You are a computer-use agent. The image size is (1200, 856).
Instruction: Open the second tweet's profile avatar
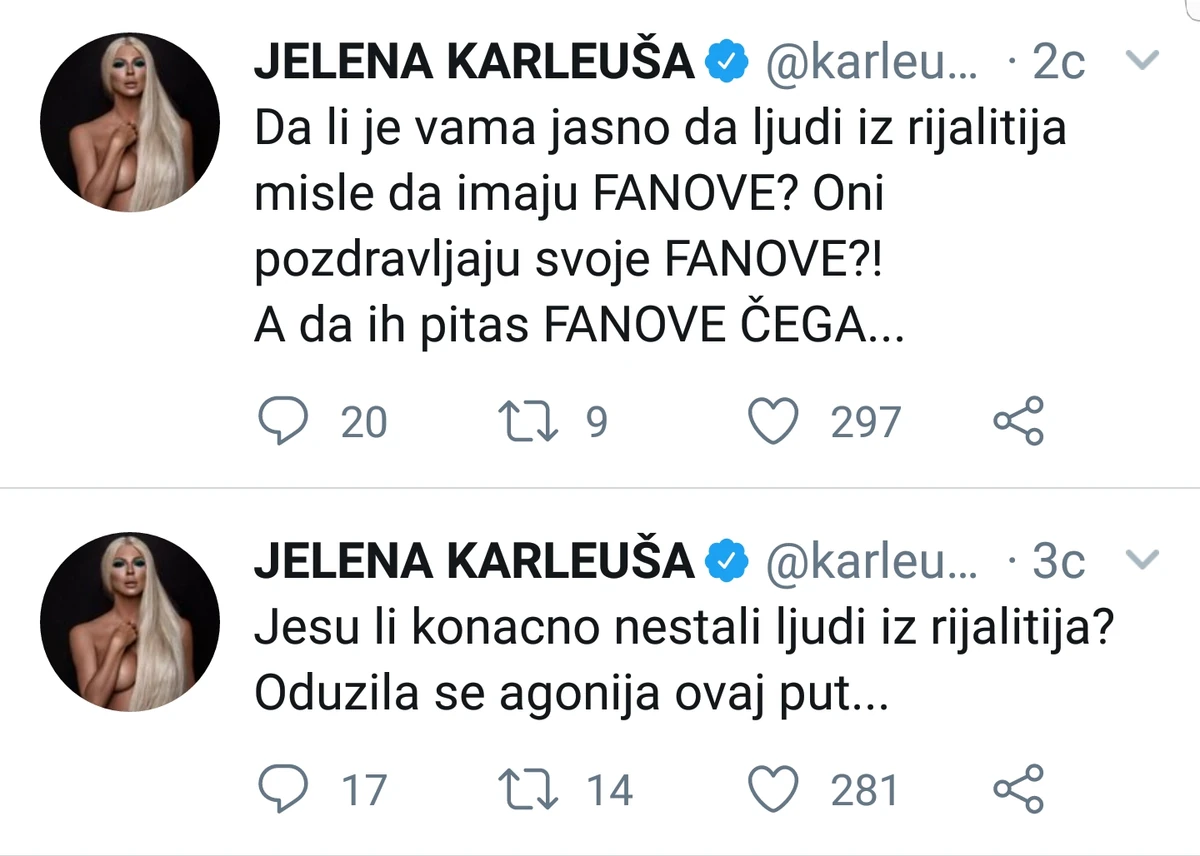[129, 621]
